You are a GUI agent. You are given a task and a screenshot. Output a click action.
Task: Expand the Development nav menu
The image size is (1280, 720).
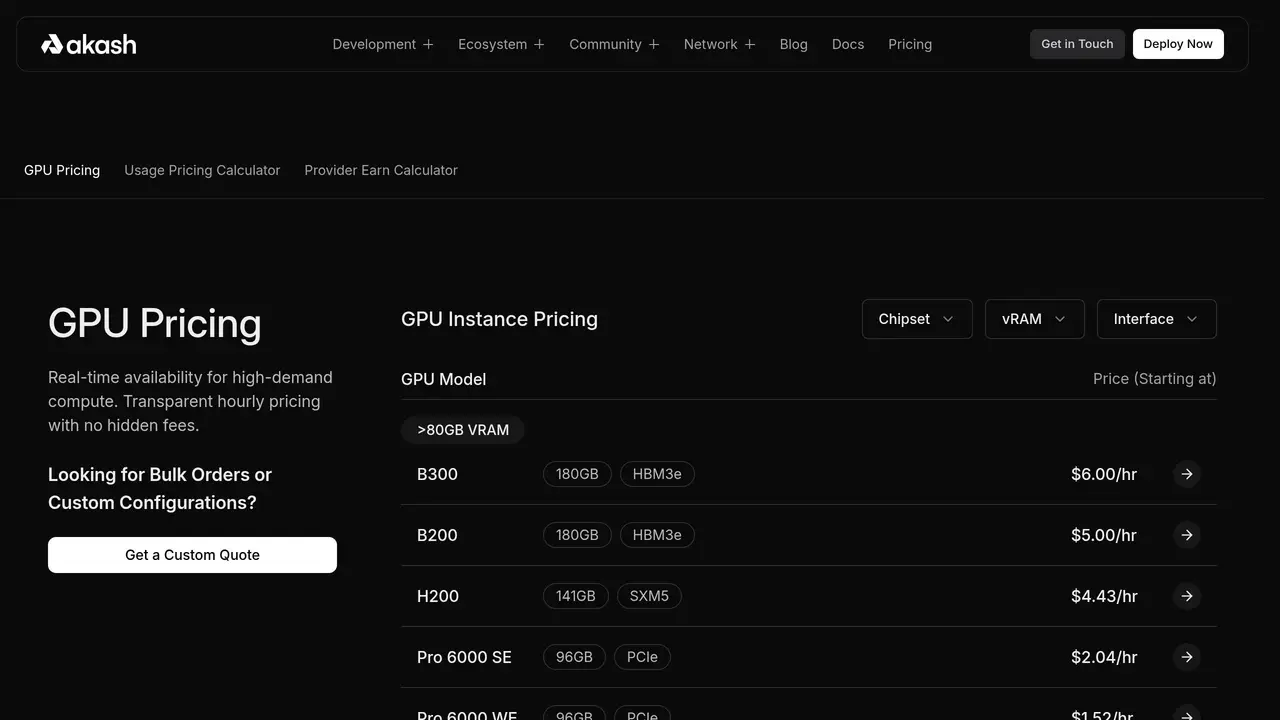point(383,44)
